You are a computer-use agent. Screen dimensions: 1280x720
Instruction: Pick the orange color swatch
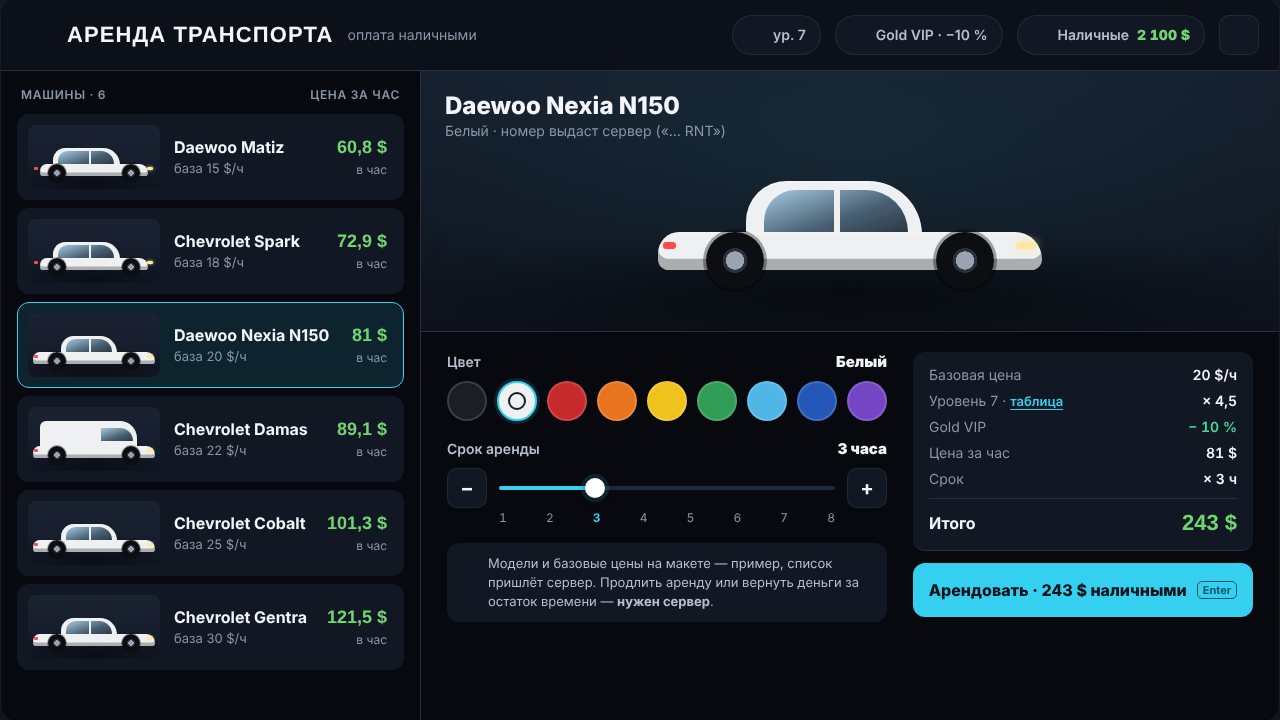[617, 401]
